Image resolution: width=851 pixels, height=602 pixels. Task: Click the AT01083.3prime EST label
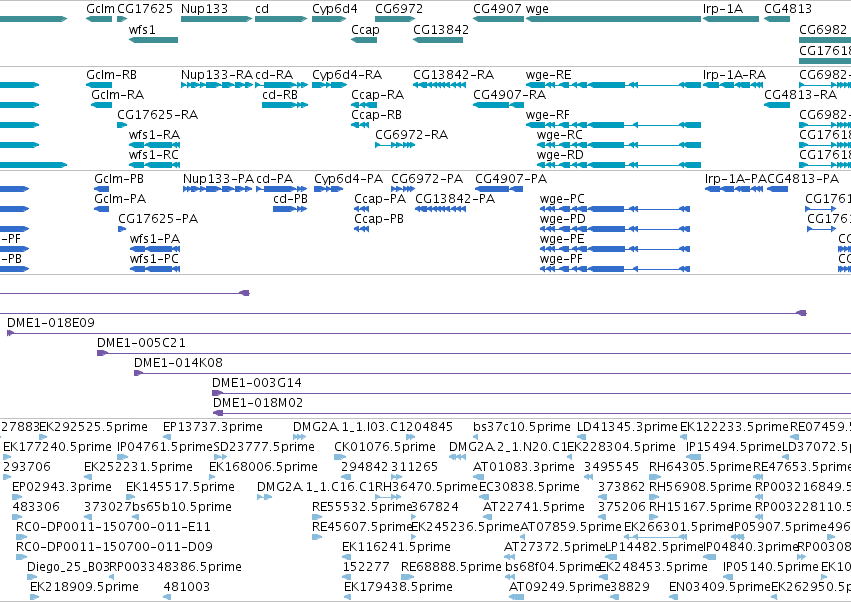[523, 467]
